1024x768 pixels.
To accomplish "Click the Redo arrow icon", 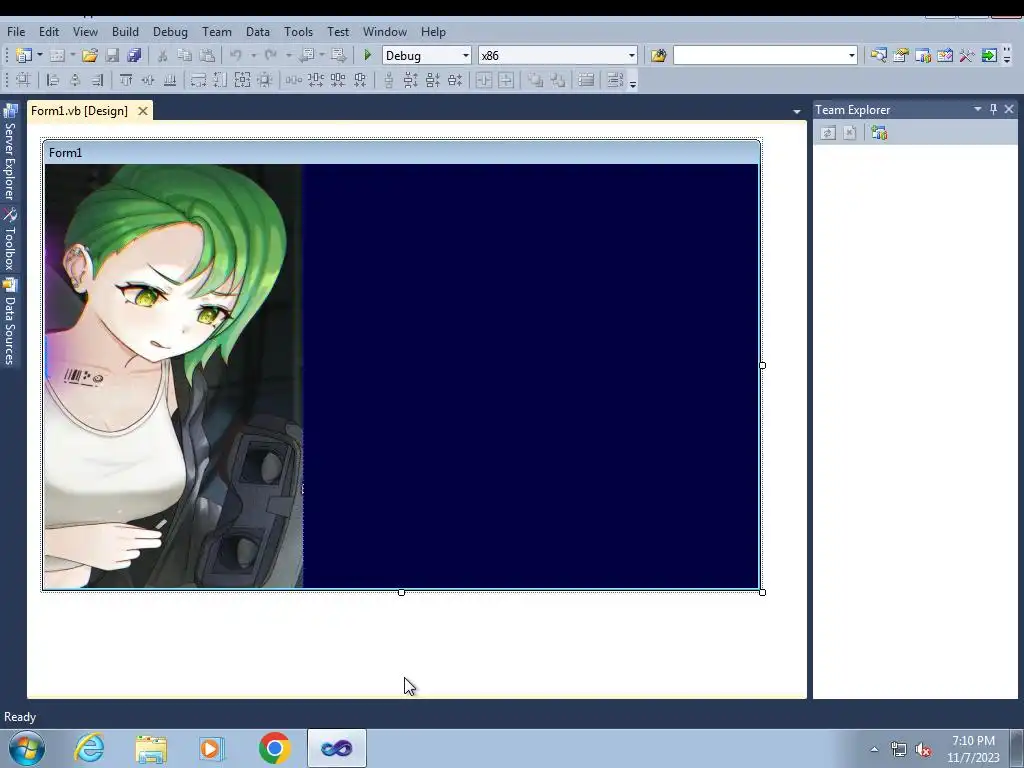I will point(271,56).
